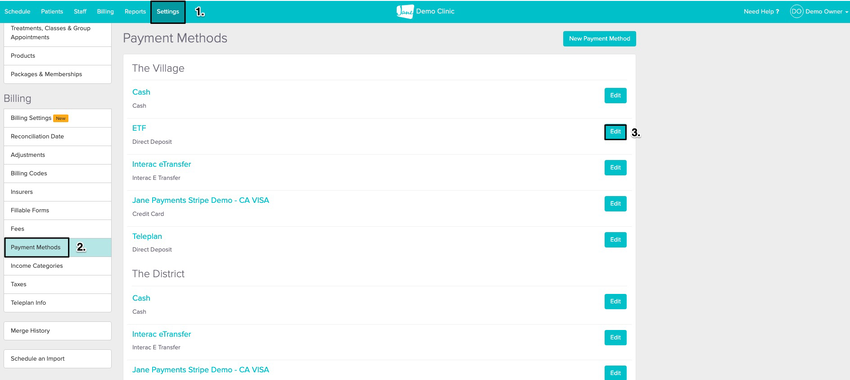The width and height of the screenshot is (850, 380).
Task: Select Payment Methods in the sidebar
Action: coord(57,247)
